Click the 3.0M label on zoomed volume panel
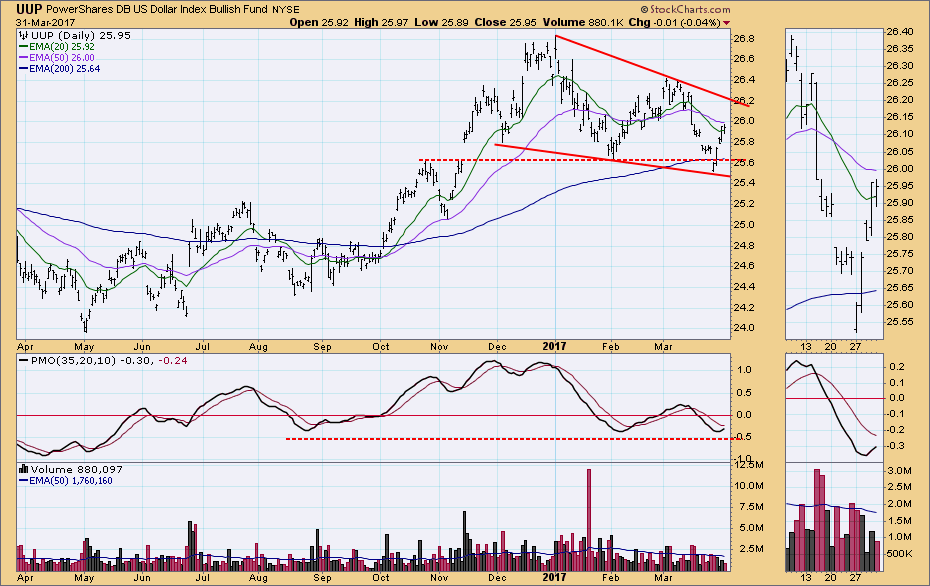The height and width of the screenshot is (586, 930). pyautogui.click(x=900, y=471)
